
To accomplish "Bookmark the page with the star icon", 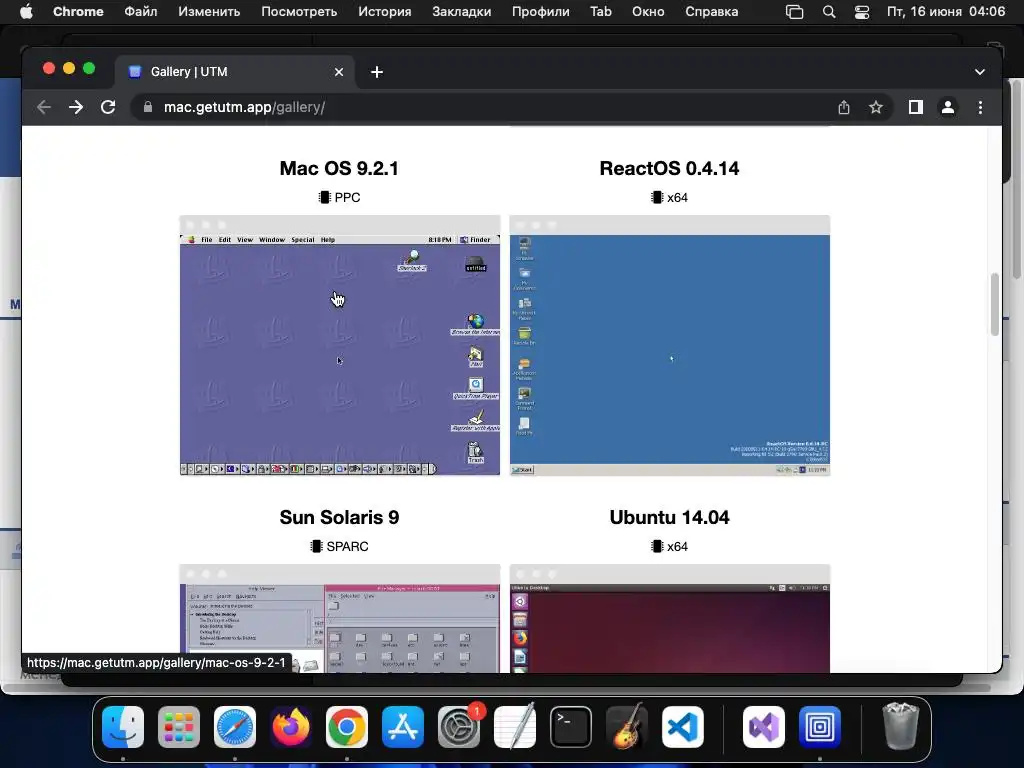I will [876, 107].
